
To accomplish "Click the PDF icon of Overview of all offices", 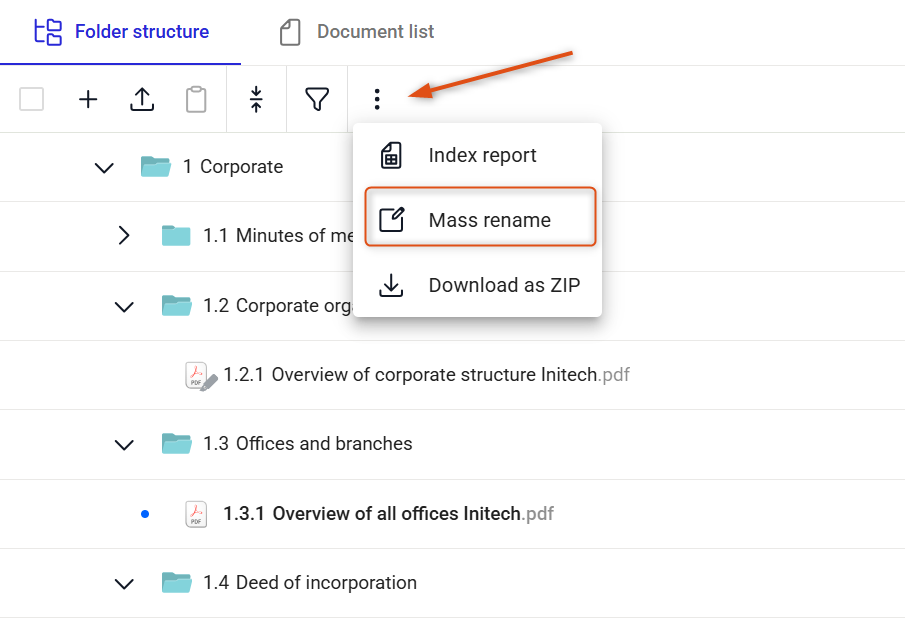I will (196, 514).
